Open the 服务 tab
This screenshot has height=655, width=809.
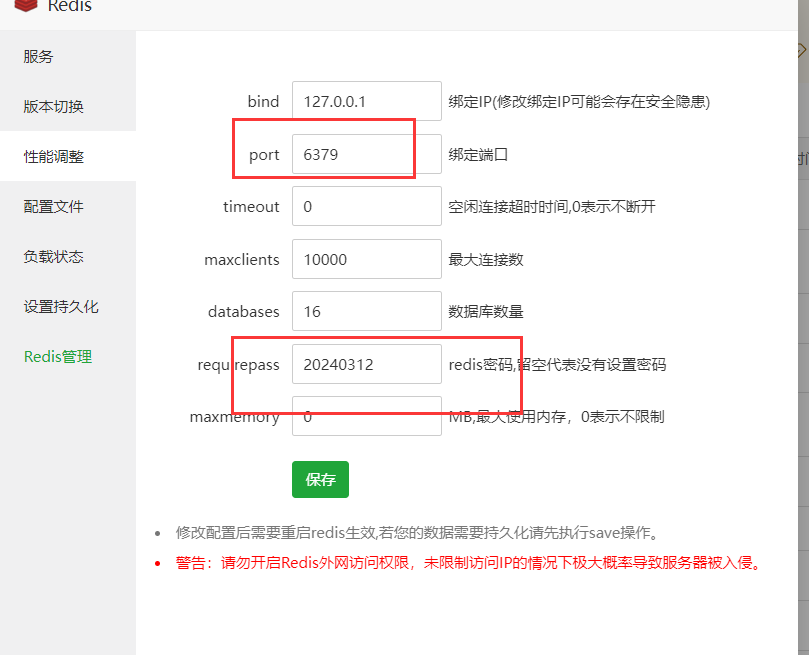coord(38,56)
